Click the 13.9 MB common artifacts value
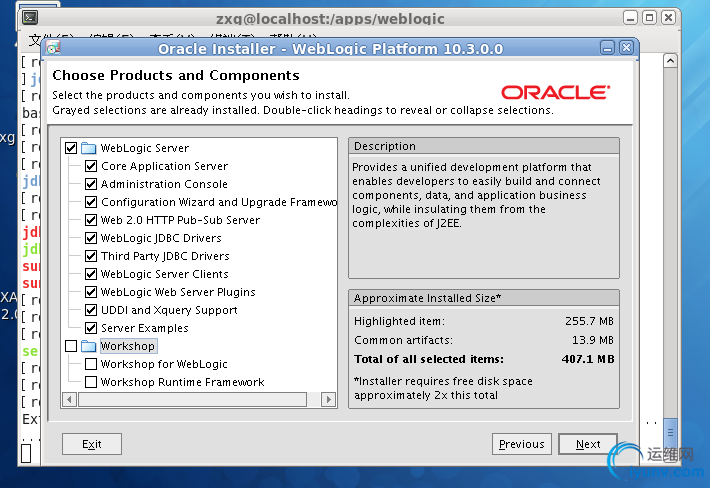Image resolution: width=710 pixels, height=488 pixels. [593, 340]
